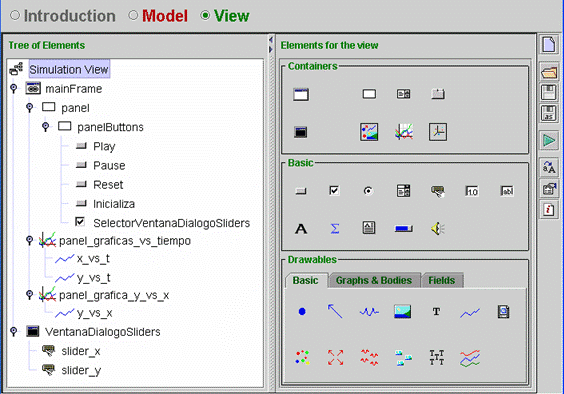The image size is (564, 394).
Task: Pick the Image drawable icon
Action: pyautogui.click(x=403, y=312)
